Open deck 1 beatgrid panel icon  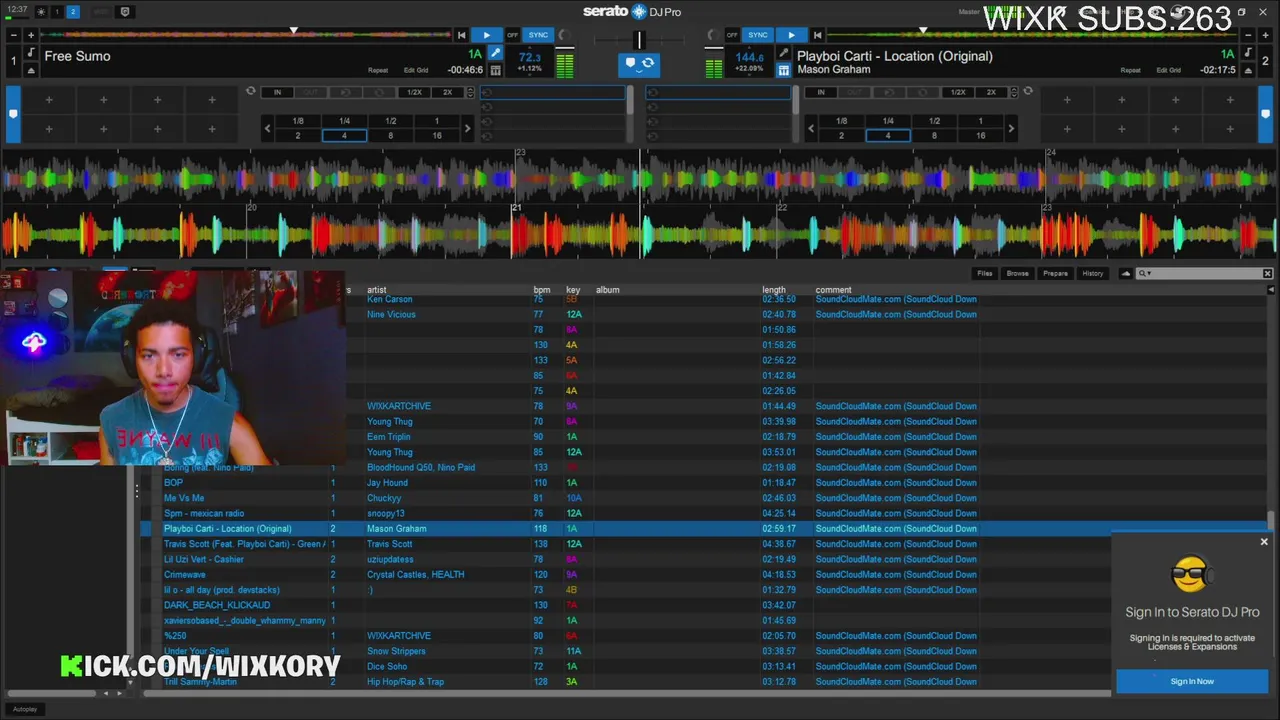[495, 70]
